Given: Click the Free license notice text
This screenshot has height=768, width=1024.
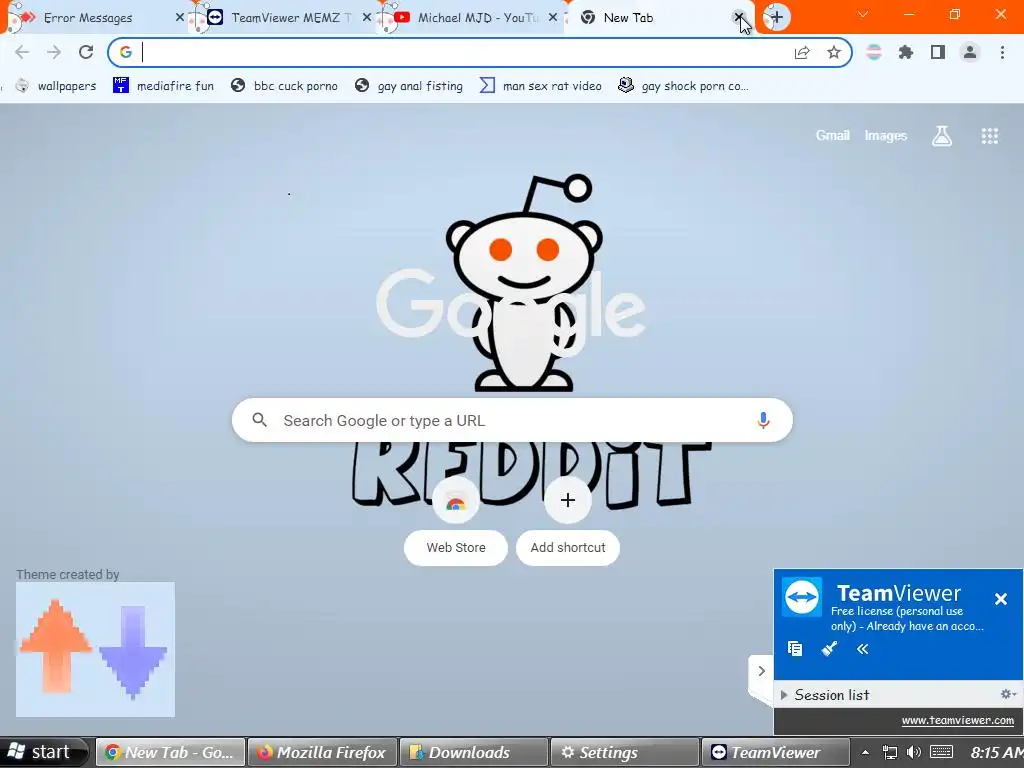Looking at the screenshot, I should [906, 618].
